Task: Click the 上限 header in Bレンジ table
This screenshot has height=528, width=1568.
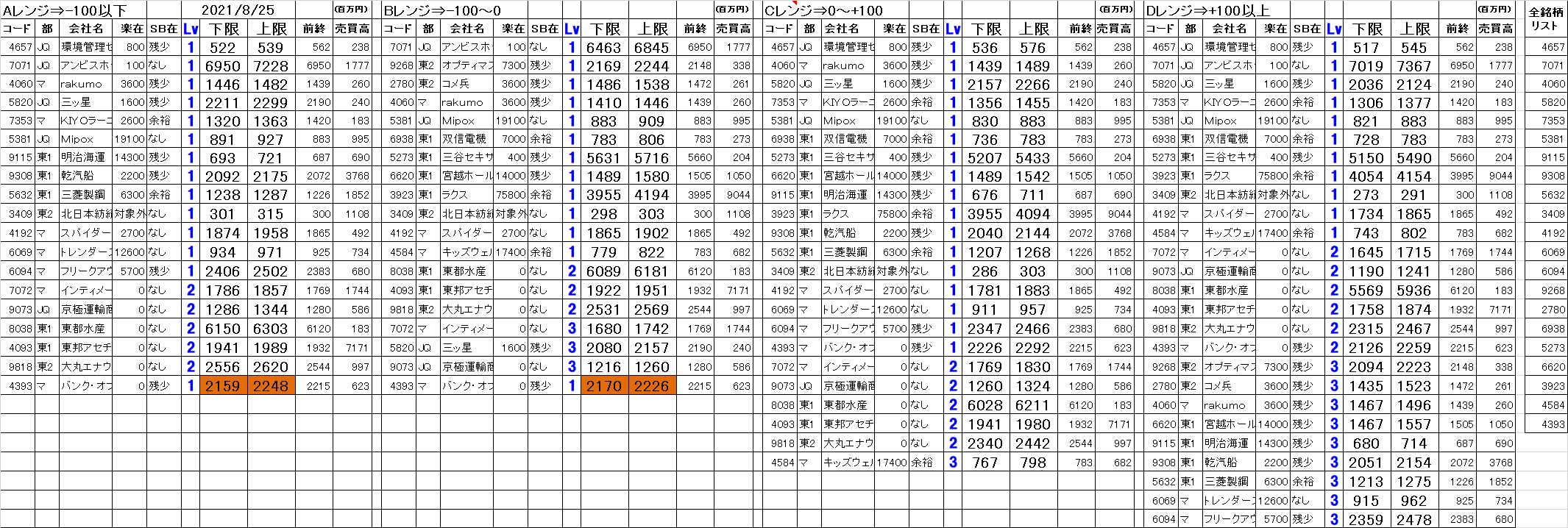Action: 652,29
